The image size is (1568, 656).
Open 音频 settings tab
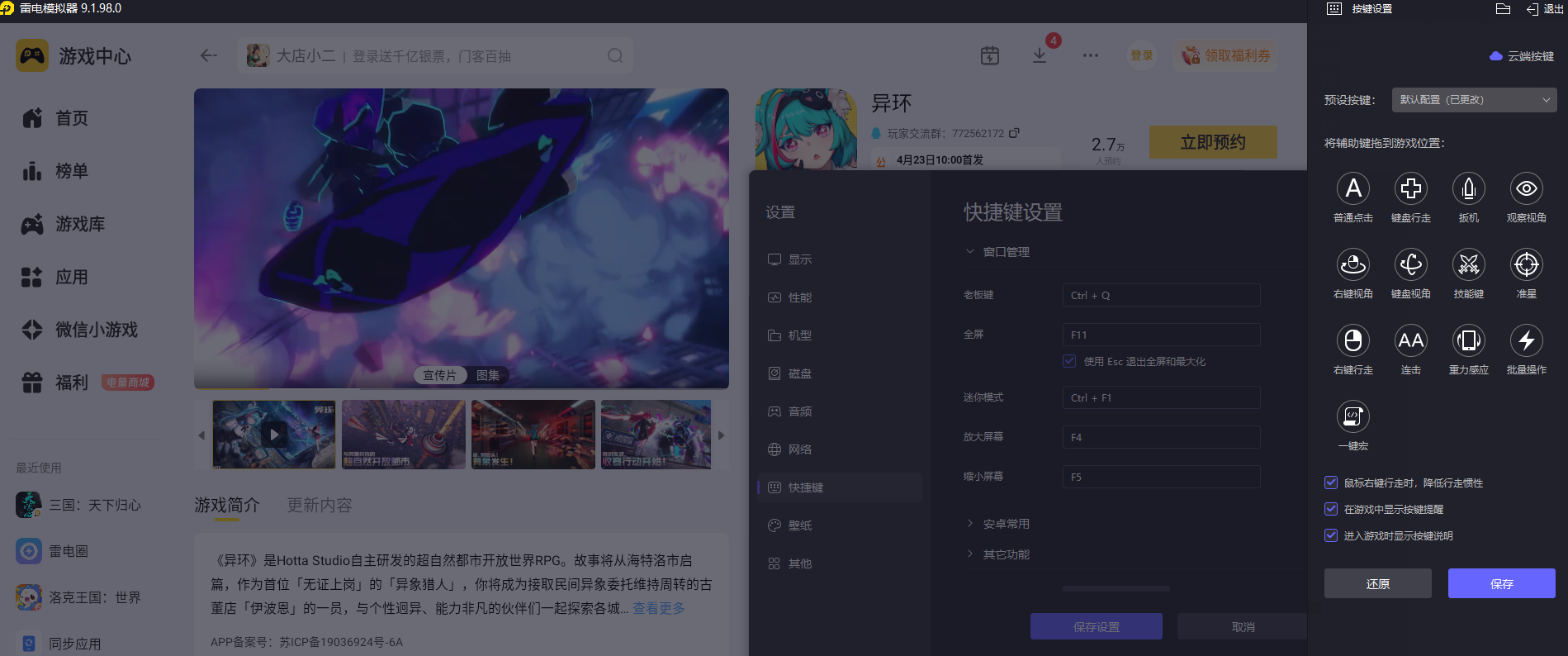pos(840,411)
